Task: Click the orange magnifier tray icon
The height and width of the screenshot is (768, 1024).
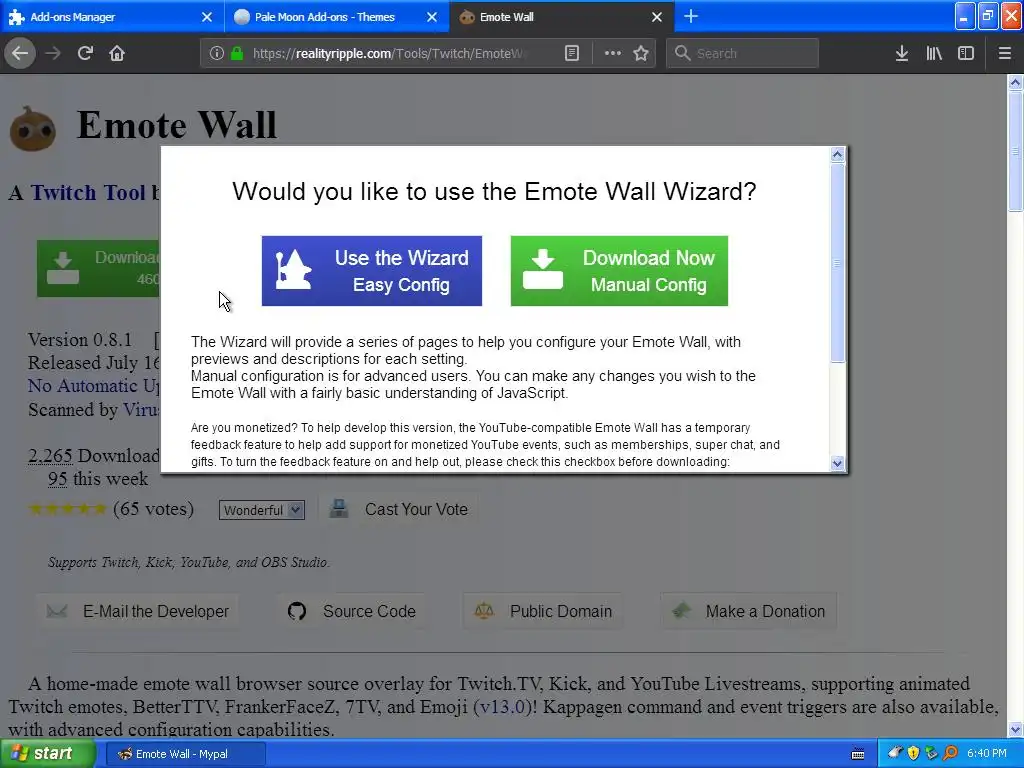Action: 950,753
